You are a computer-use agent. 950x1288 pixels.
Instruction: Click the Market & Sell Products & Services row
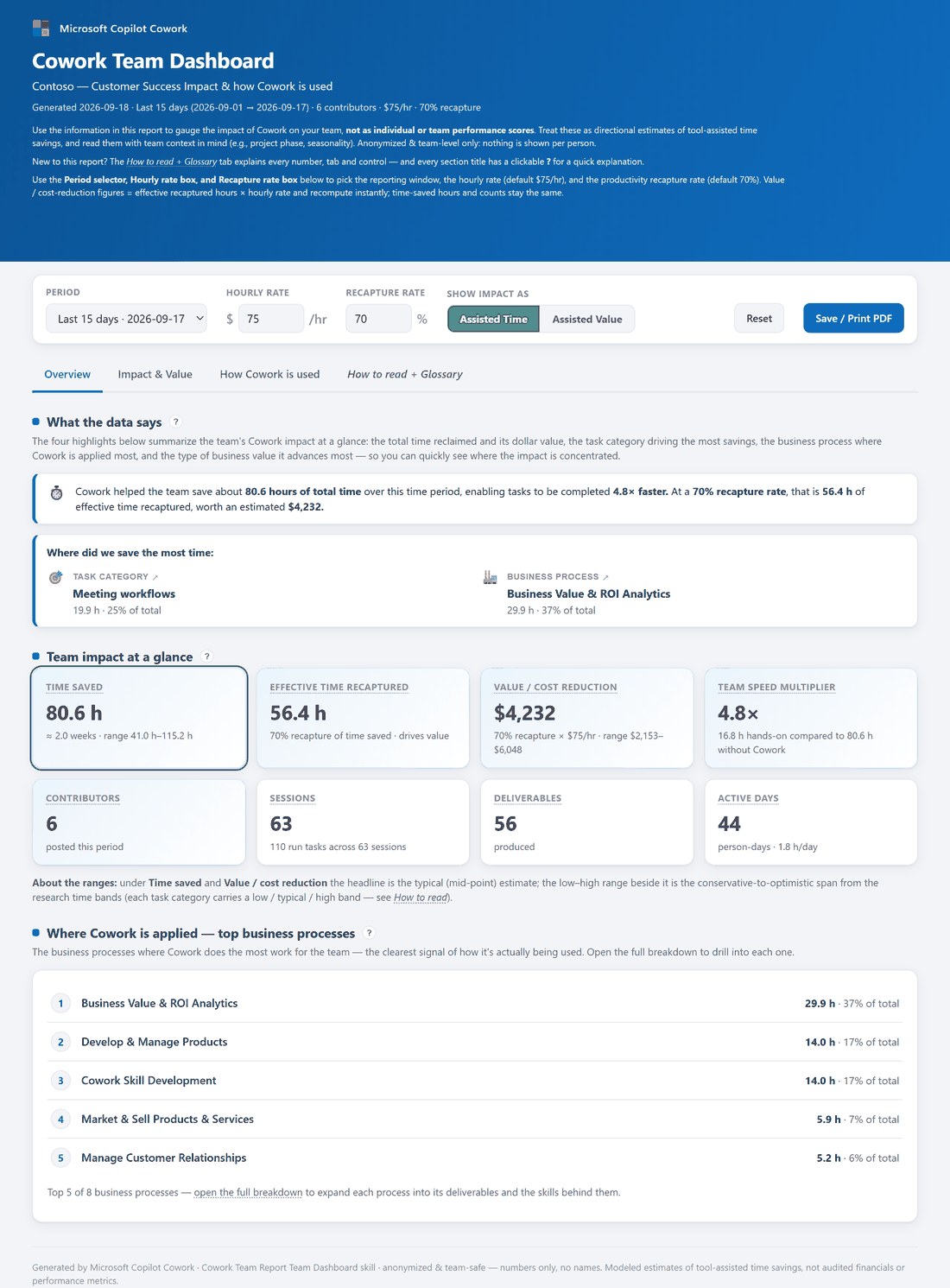pyautogui.click(x=474, y=1119)
